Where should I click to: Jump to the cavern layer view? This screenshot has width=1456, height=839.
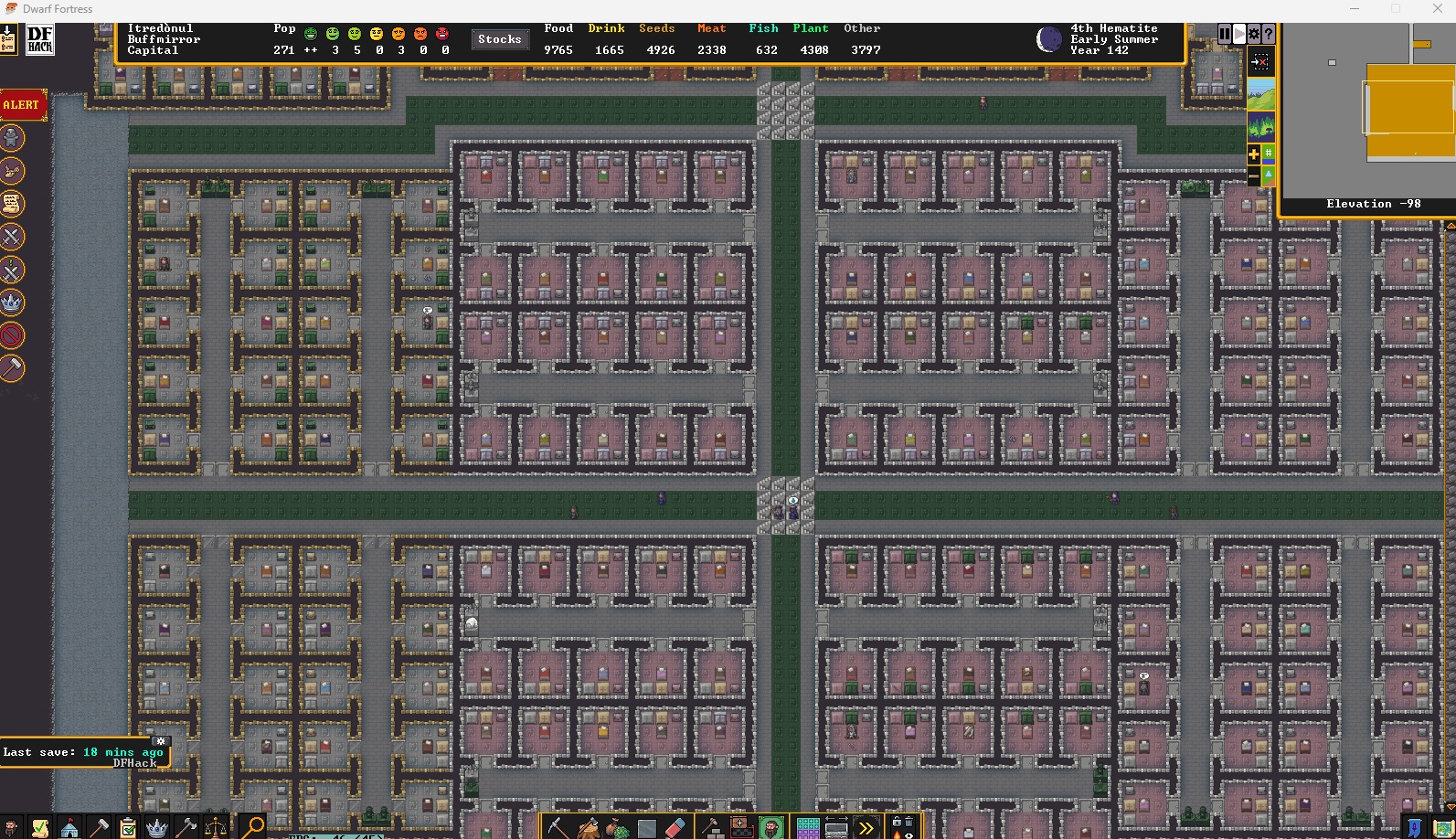click(1261, 126)
